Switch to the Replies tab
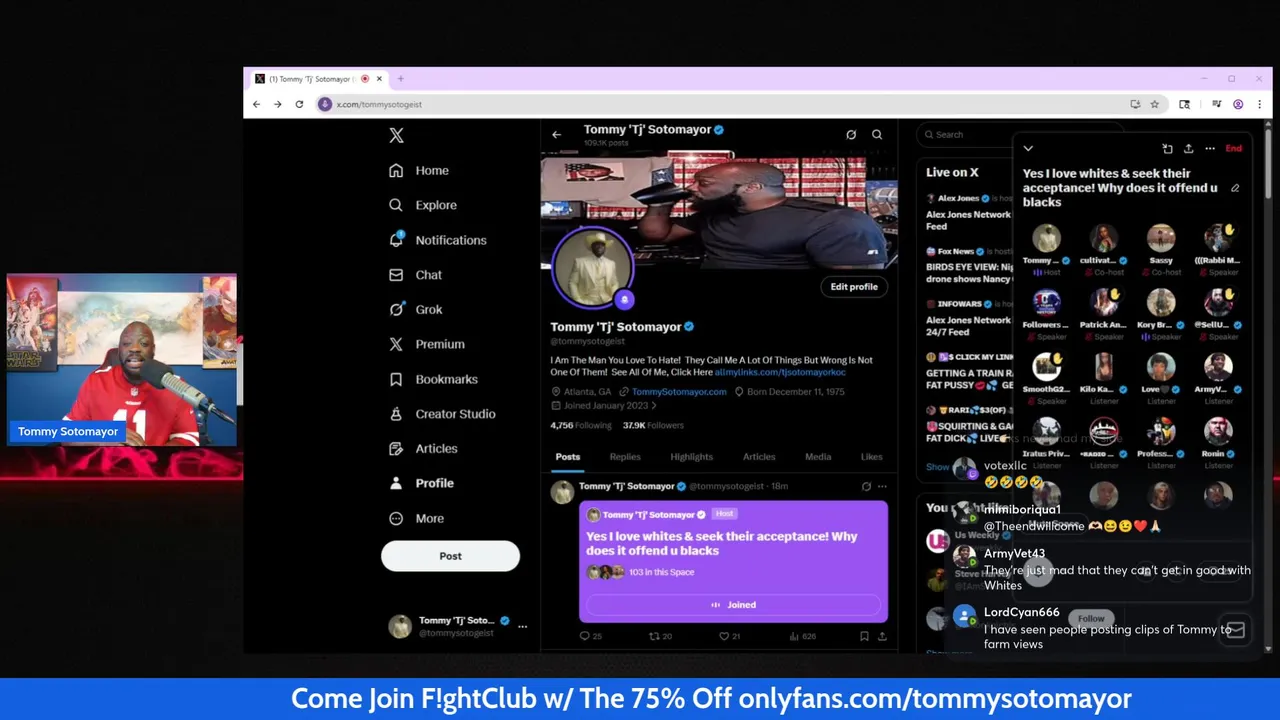 pos(625,457)
